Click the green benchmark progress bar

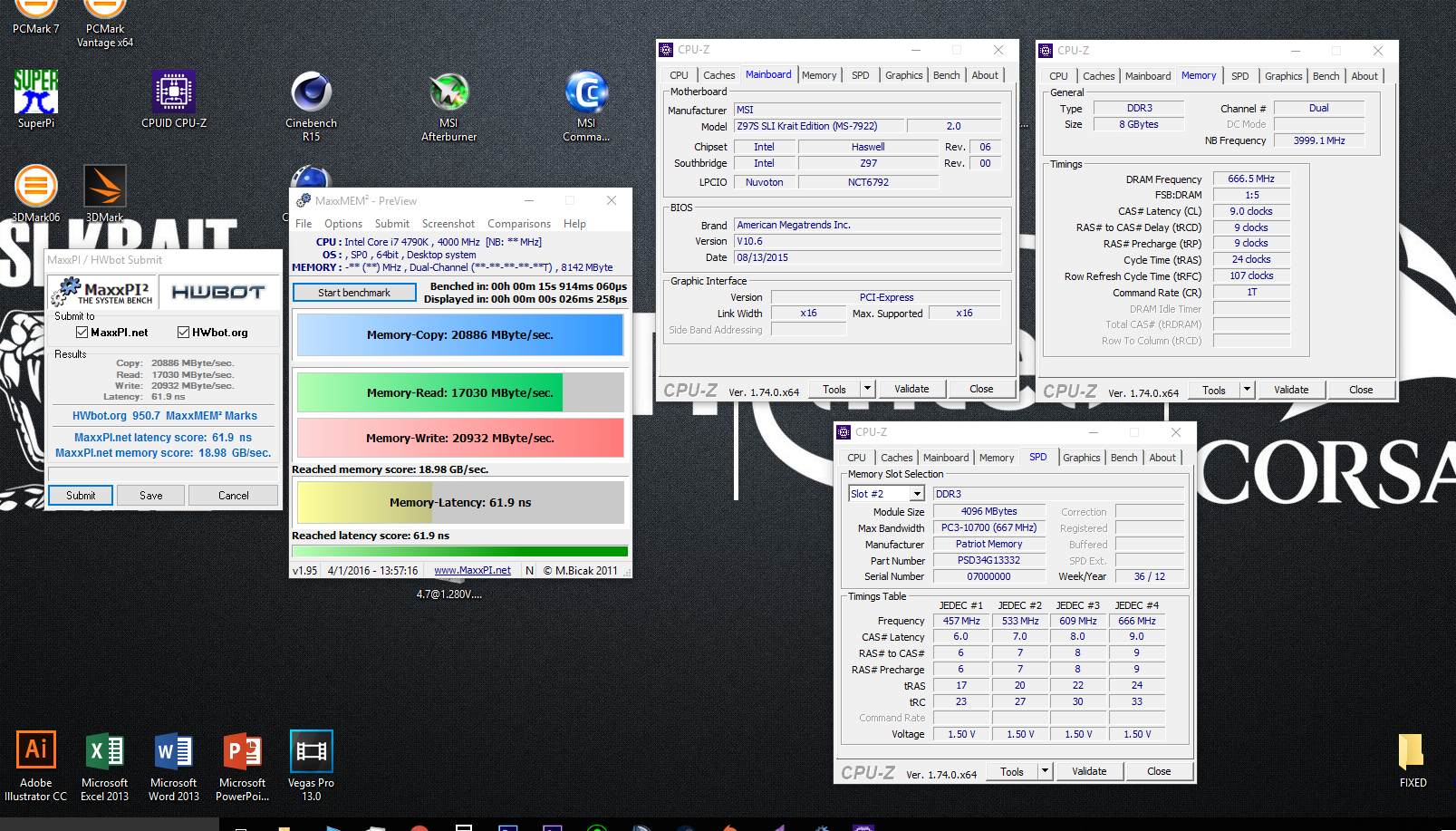(x=460, y=551)
